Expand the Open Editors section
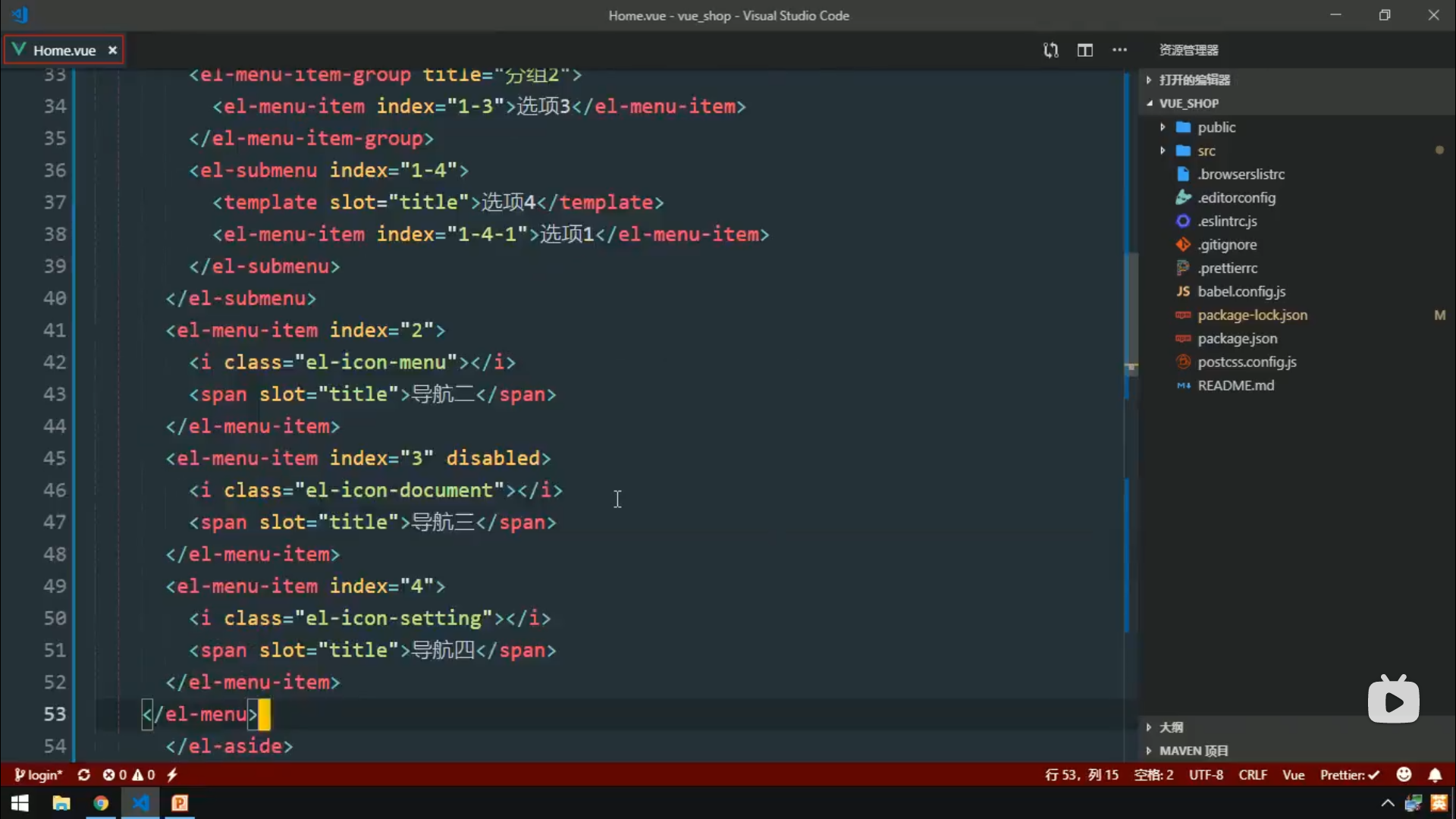The width and height of the screenshot is (1456, 819). point(1297,80)
